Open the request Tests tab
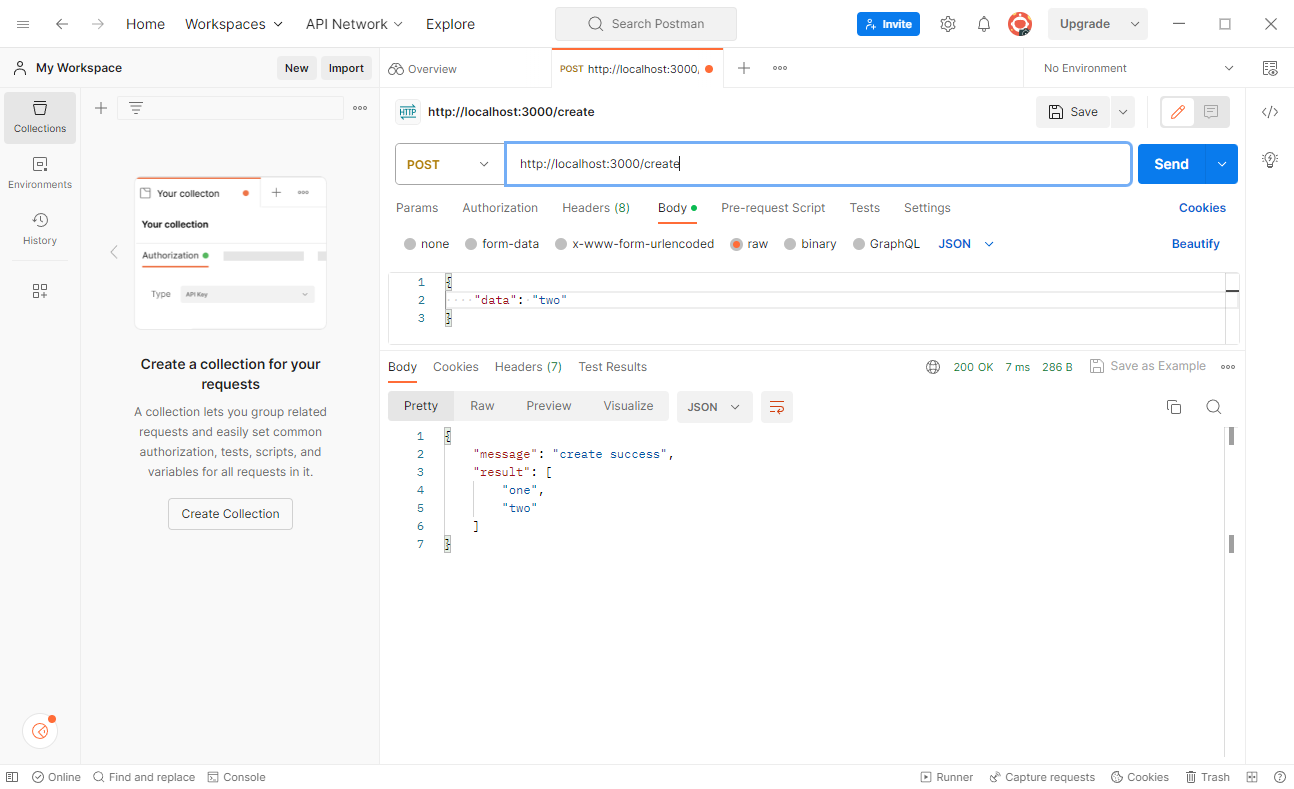This screenshot has height=789, width=1294. 865,208
